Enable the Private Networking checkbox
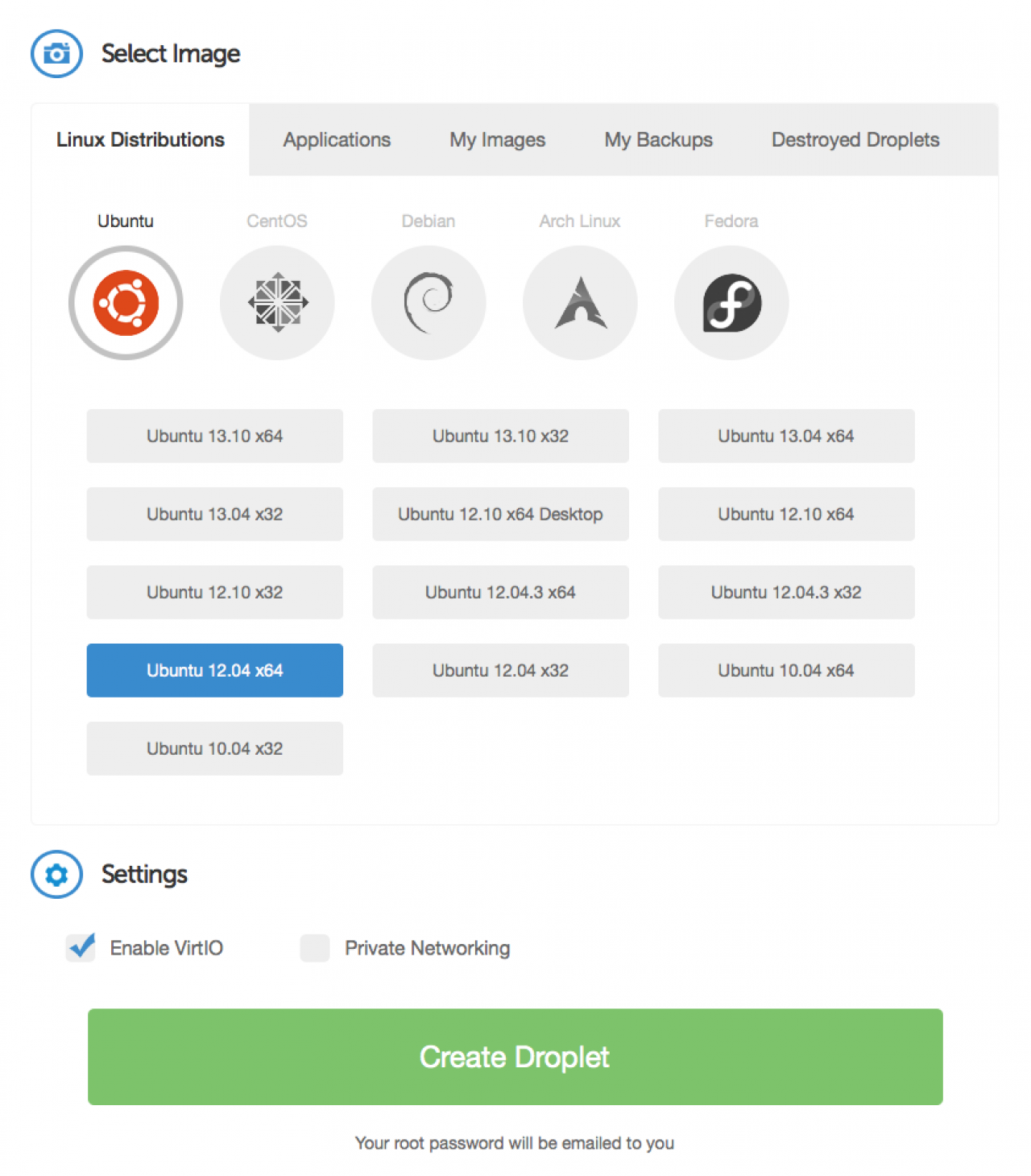 (x=315, y=948)
